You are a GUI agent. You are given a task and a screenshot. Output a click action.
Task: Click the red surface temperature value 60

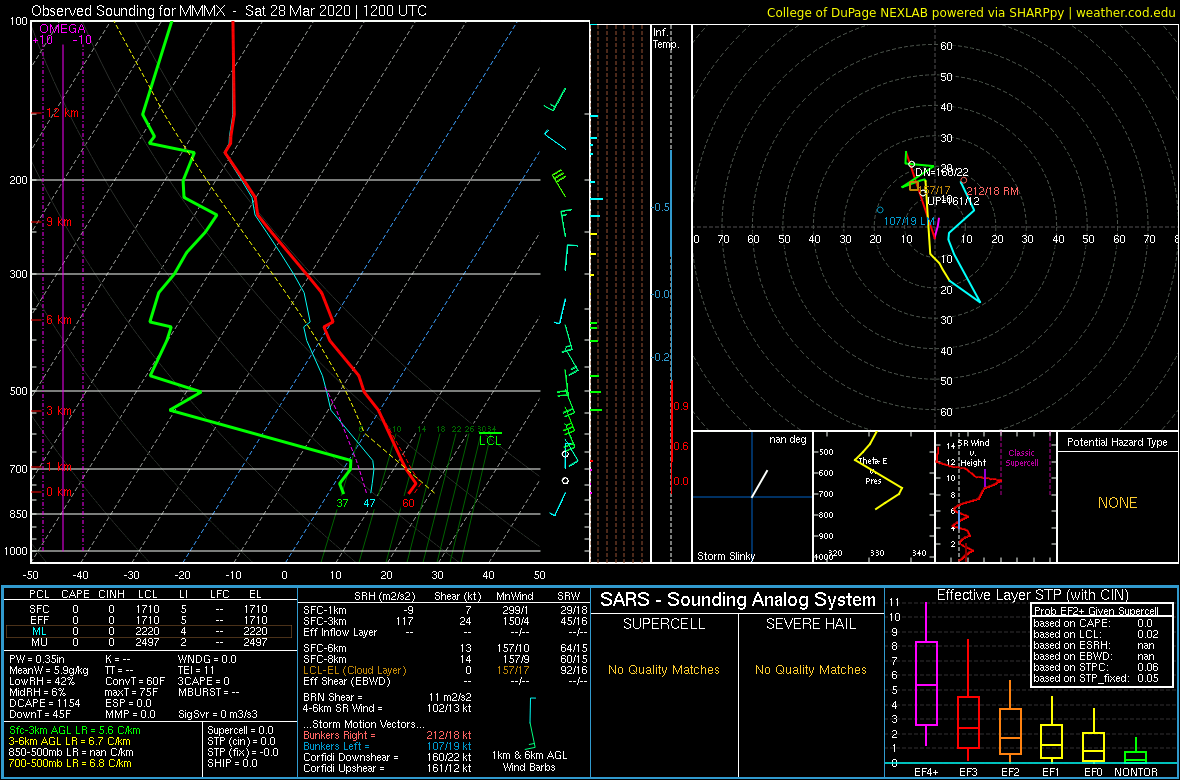pyautogui.click(x=409, y=503)
